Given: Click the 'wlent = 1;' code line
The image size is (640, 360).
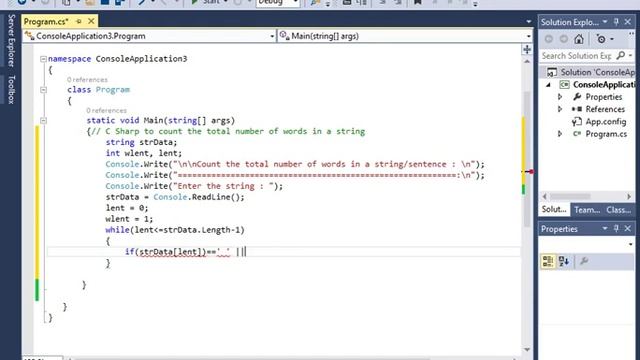Looking at the screenshot, I should 129,219.
